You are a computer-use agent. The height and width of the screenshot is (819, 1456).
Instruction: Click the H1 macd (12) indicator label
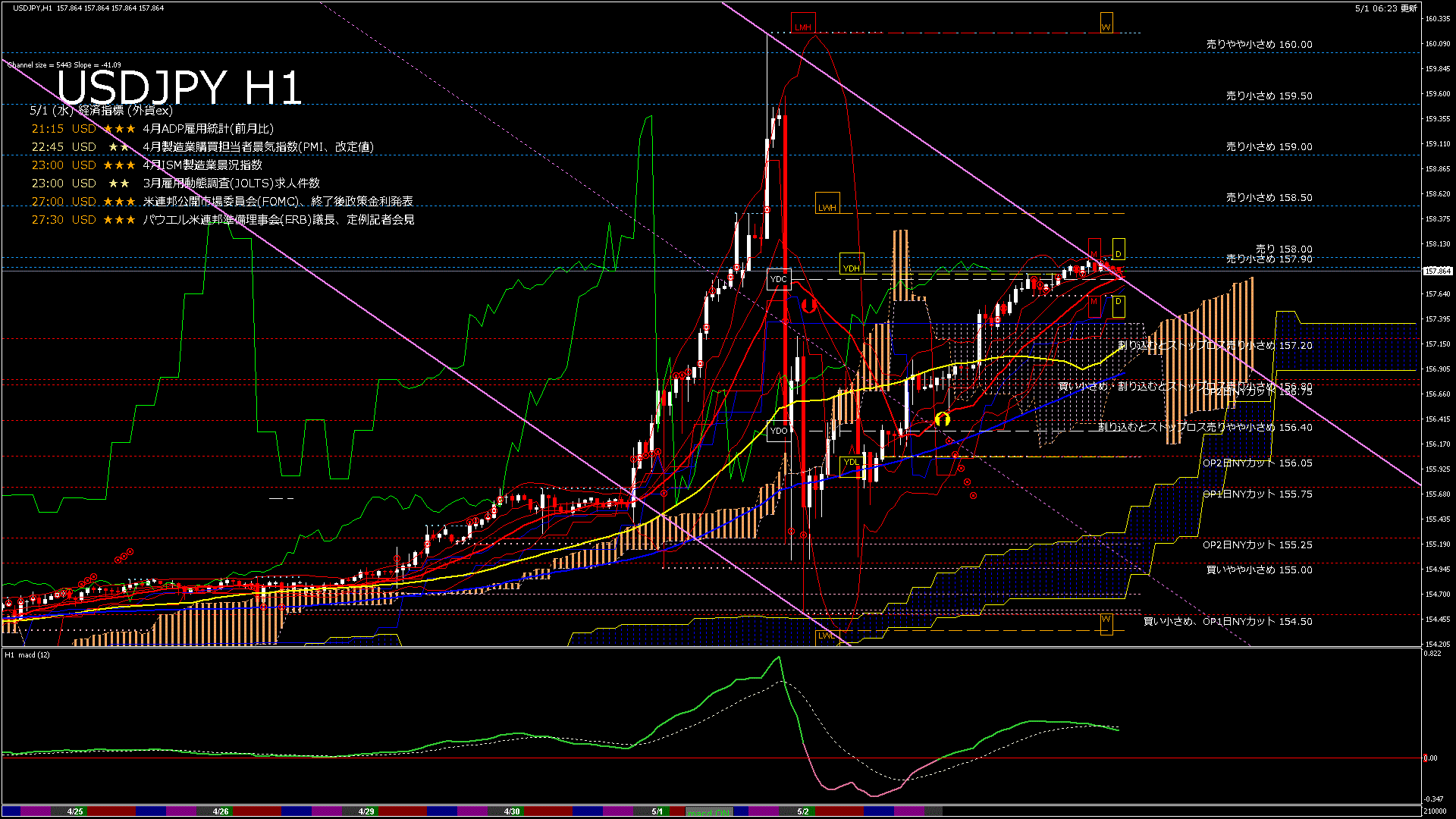coord(27,654)
